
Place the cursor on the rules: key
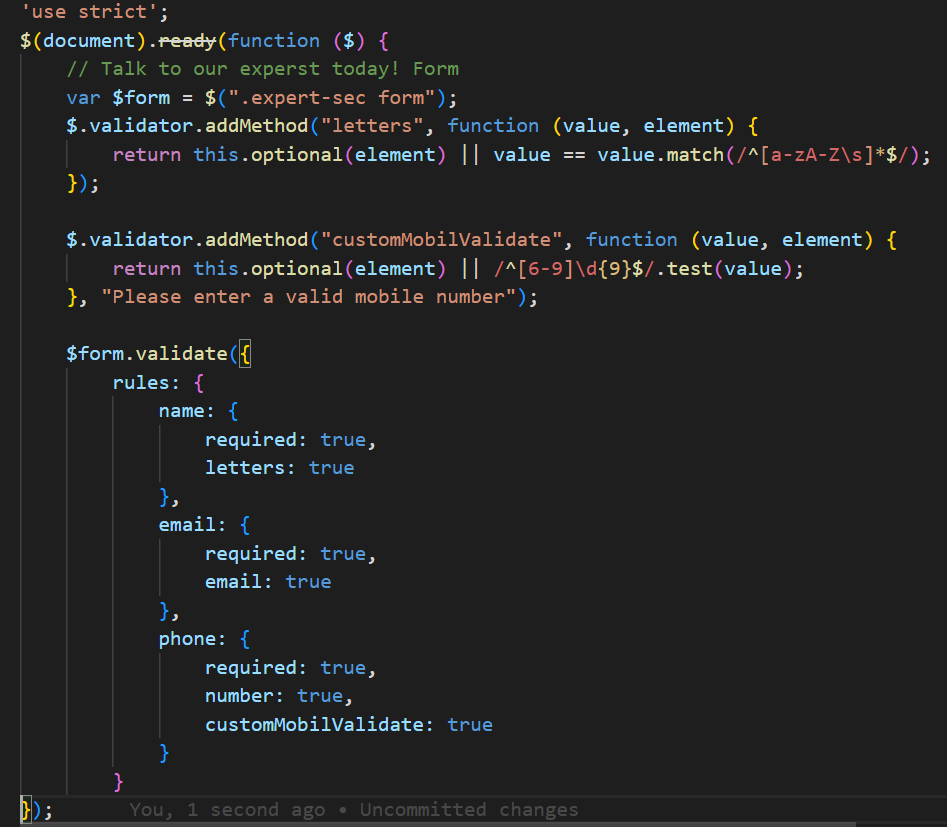(146, 382)
